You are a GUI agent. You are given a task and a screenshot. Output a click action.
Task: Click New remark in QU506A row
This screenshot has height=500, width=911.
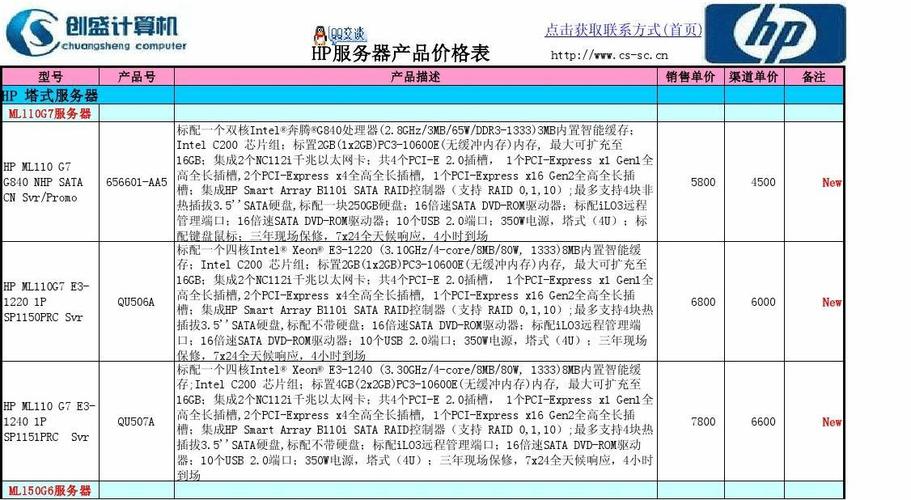coord(831,302)
